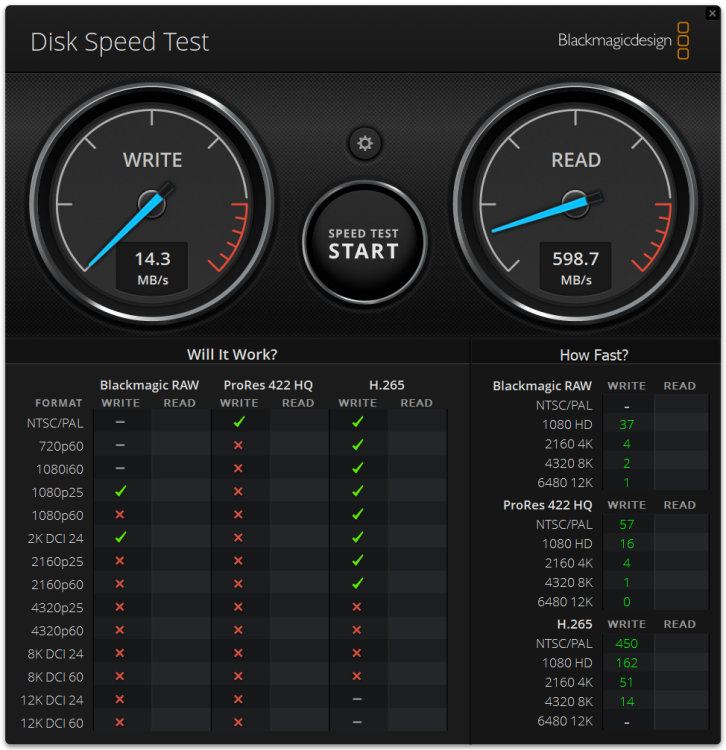Viewport: 726px width, 750px height.
Task: Click value 16 for ProRes 422 HQ 1080 HD
Action: click(627, 544)
